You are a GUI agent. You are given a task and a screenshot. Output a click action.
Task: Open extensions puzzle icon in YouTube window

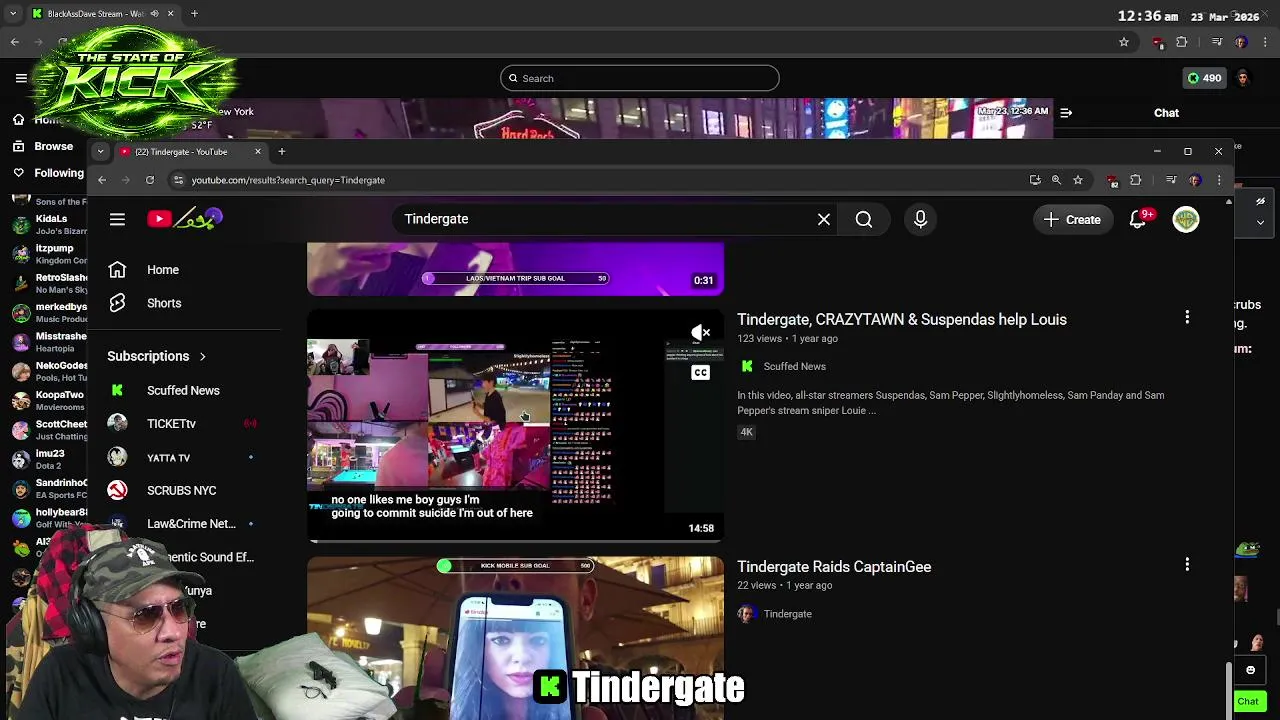[1136, 180]
